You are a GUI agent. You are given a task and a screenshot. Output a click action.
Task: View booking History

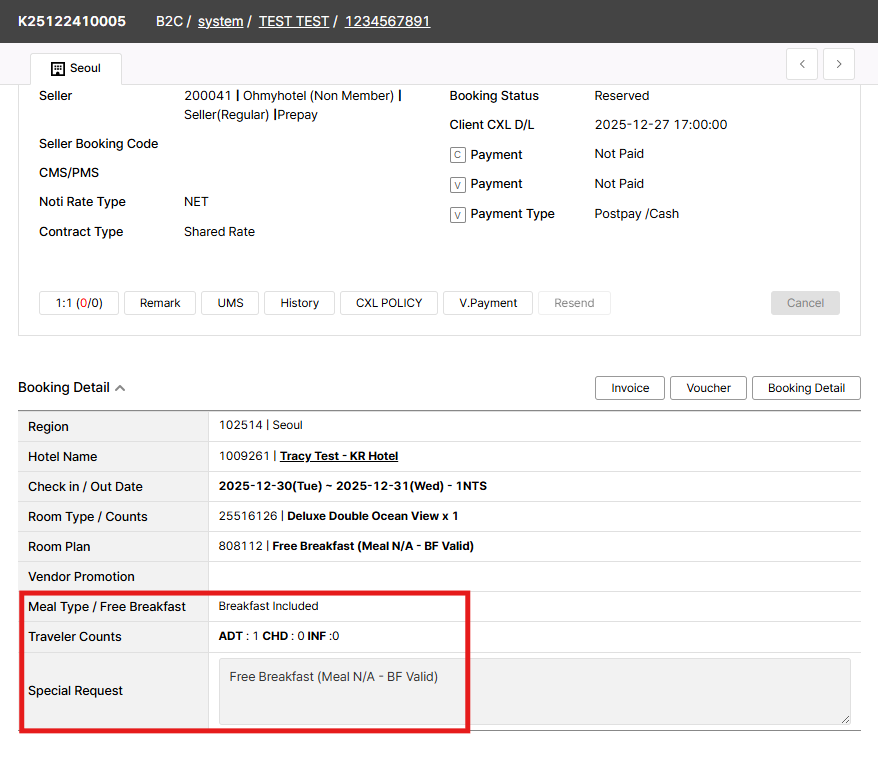click(299, 303)
